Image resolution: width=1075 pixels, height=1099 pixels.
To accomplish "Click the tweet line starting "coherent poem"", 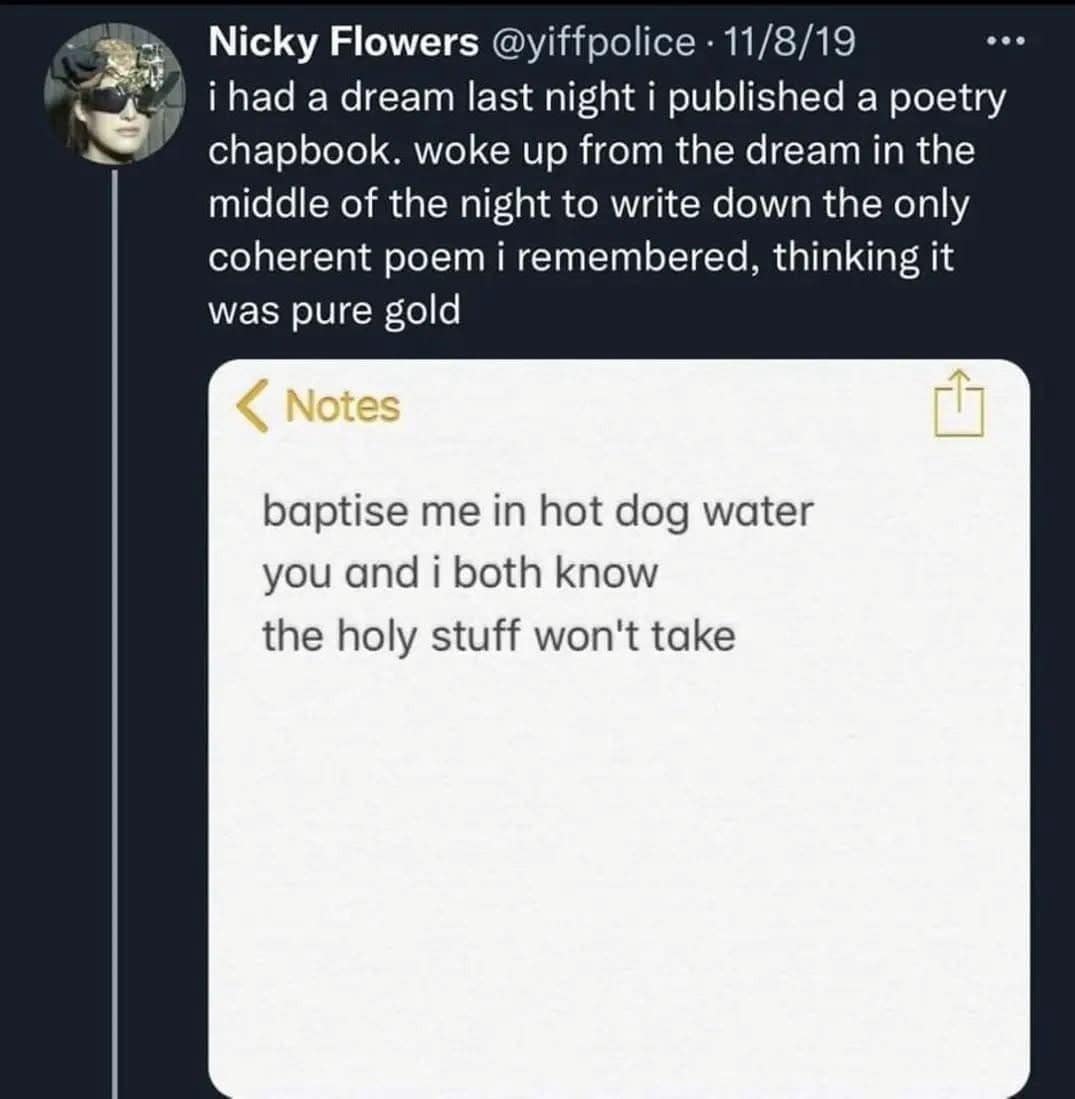I will 580,257.
